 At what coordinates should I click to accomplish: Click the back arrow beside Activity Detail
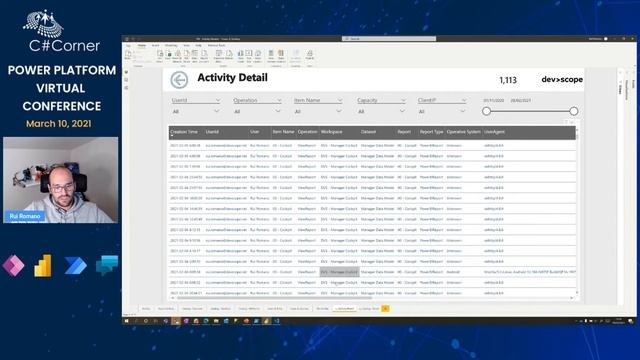click(x=179, y=80)
